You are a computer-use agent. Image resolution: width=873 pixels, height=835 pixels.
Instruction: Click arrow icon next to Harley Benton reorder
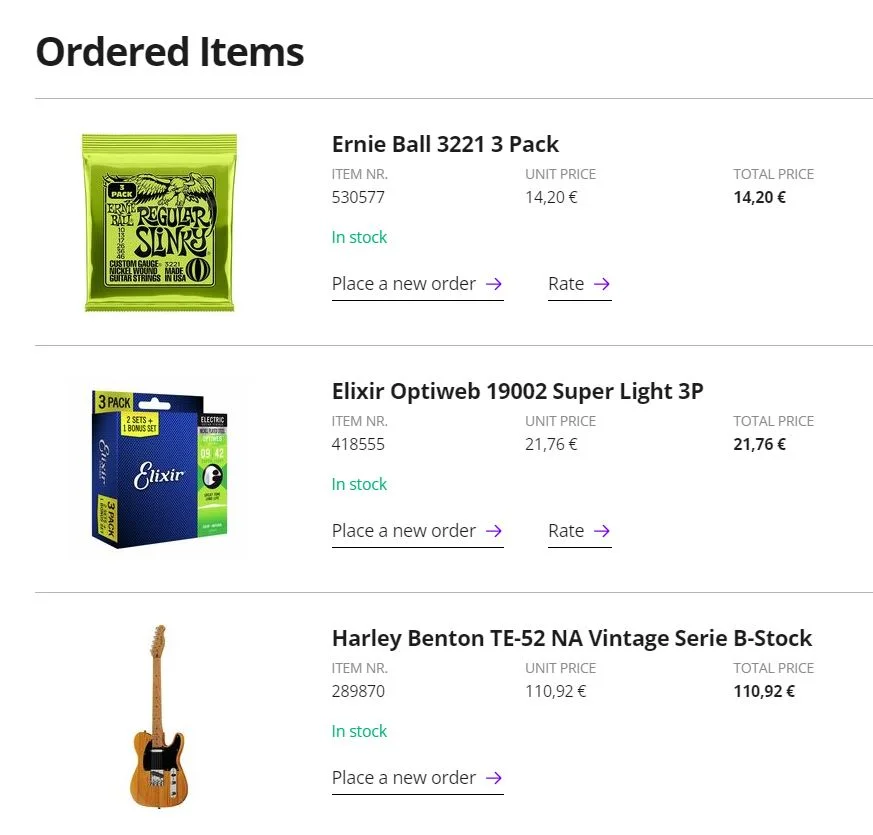(x=493, y=778)
